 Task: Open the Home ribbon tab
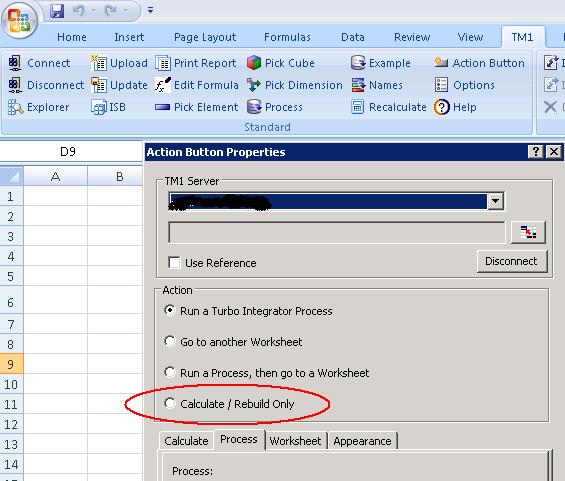[x=72, y=37]
